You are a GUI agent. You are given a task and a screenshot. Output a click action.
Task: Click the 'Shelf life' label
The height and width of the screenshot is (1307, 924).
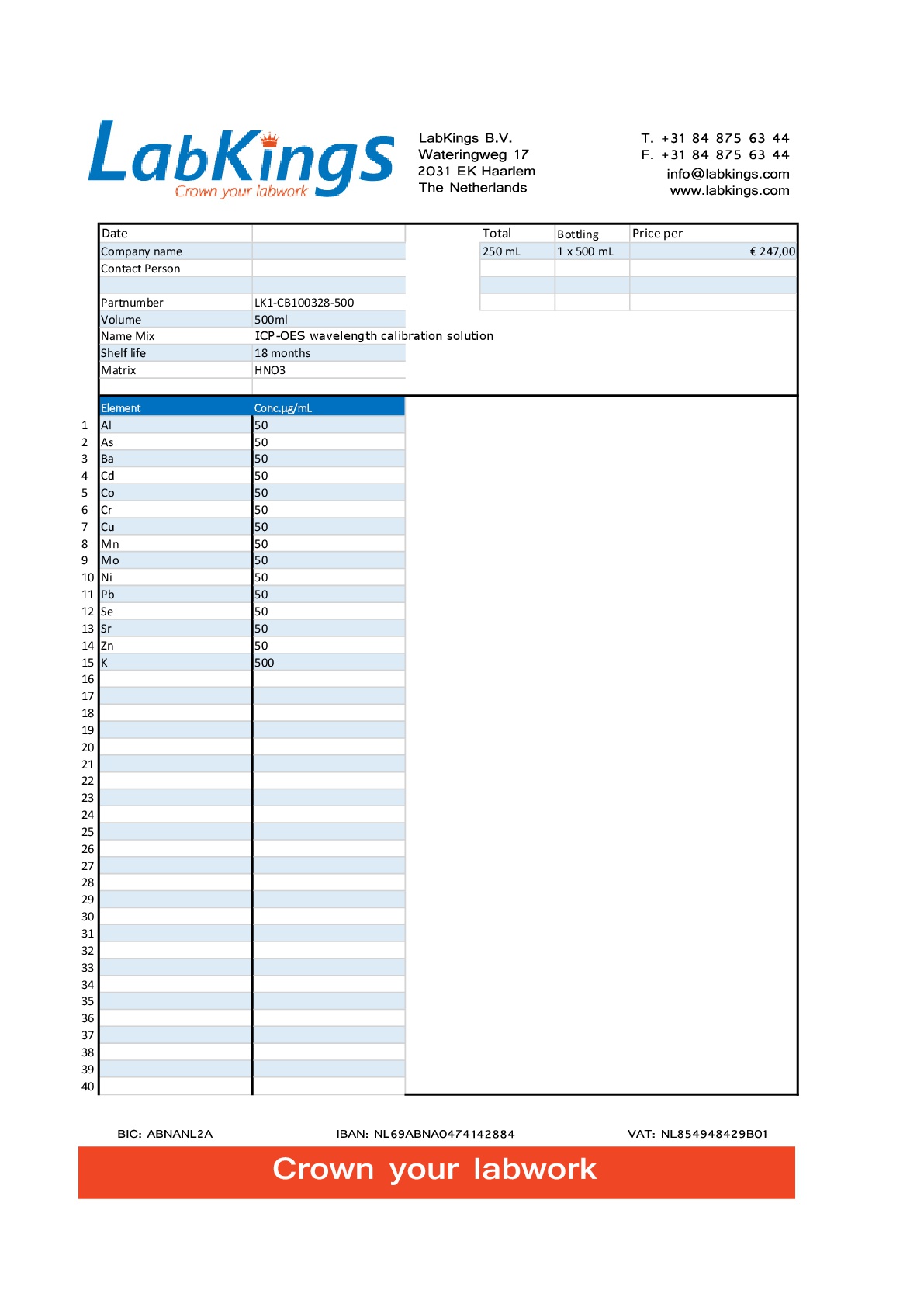click(x=123, y=353)
